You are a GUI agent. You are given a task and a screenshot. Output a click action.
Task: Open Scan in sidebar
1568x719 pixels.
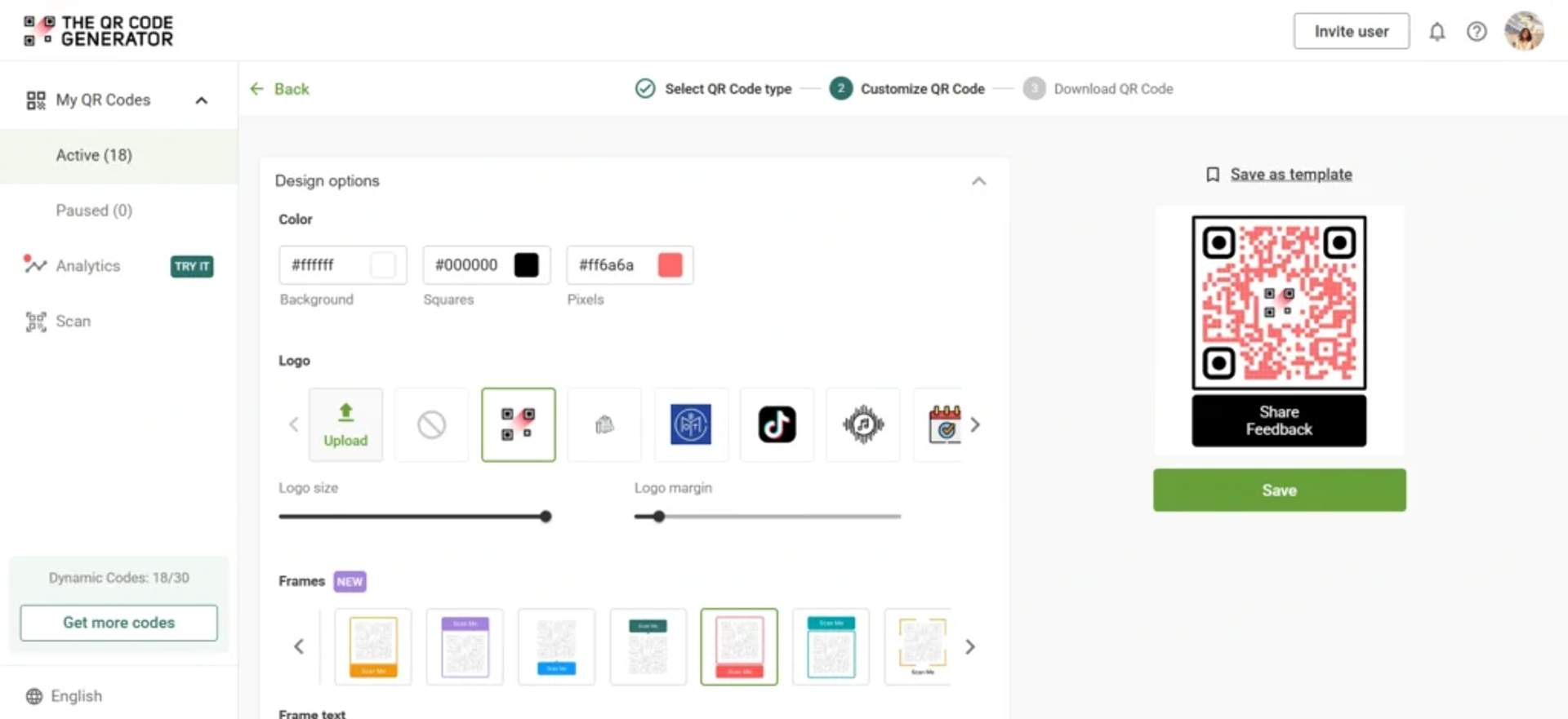coord(73,322)
